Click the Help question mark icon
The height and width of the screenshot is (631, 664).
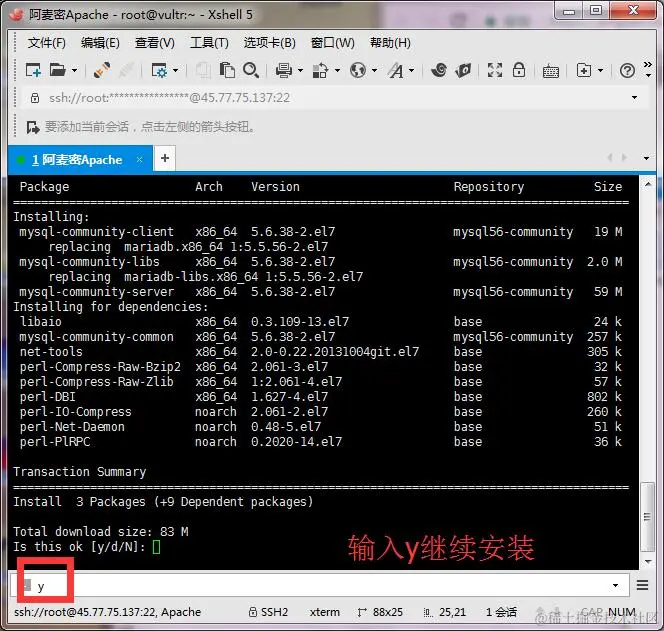627,70
